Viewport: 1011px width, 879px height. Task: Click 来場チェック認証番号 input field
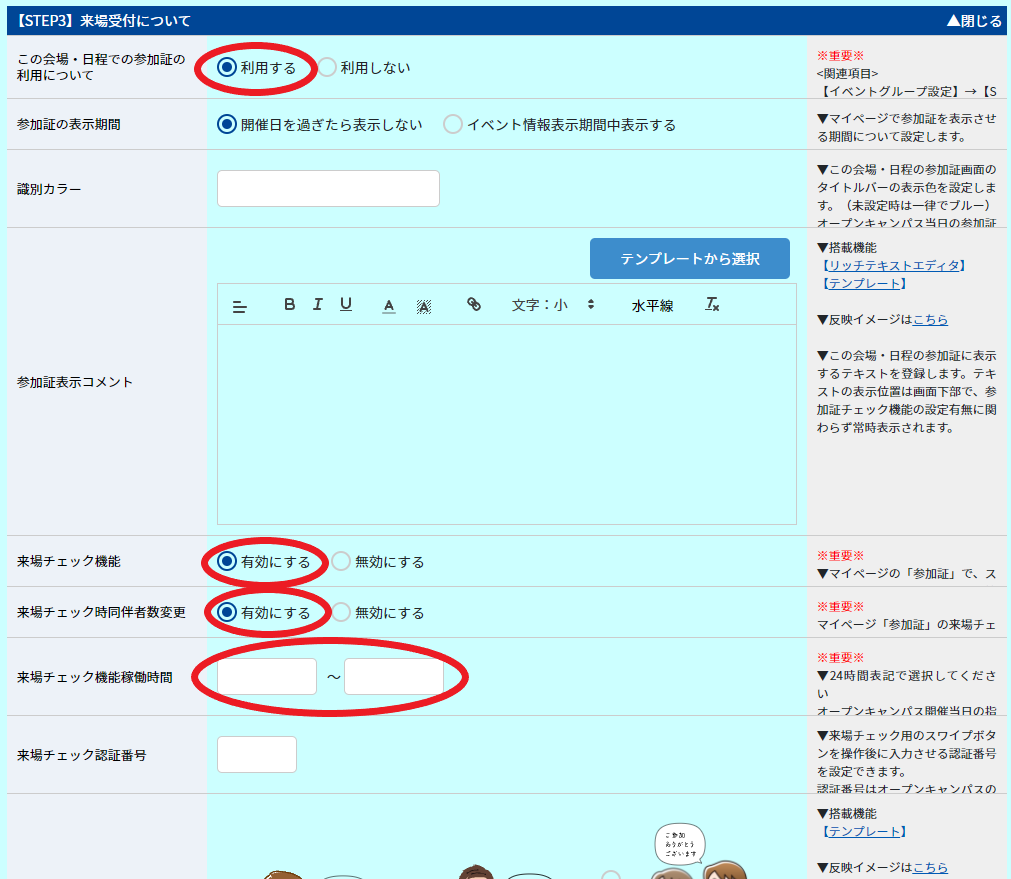click(257, 755)
